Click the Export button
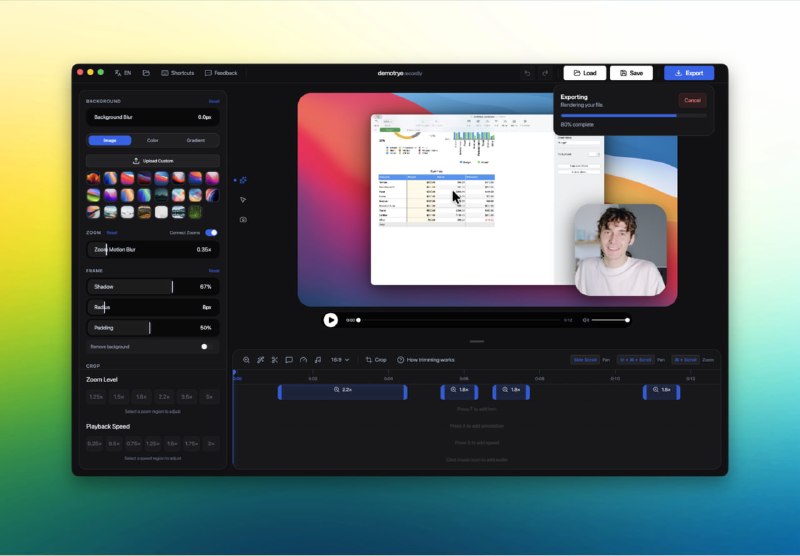 [689, 73]
